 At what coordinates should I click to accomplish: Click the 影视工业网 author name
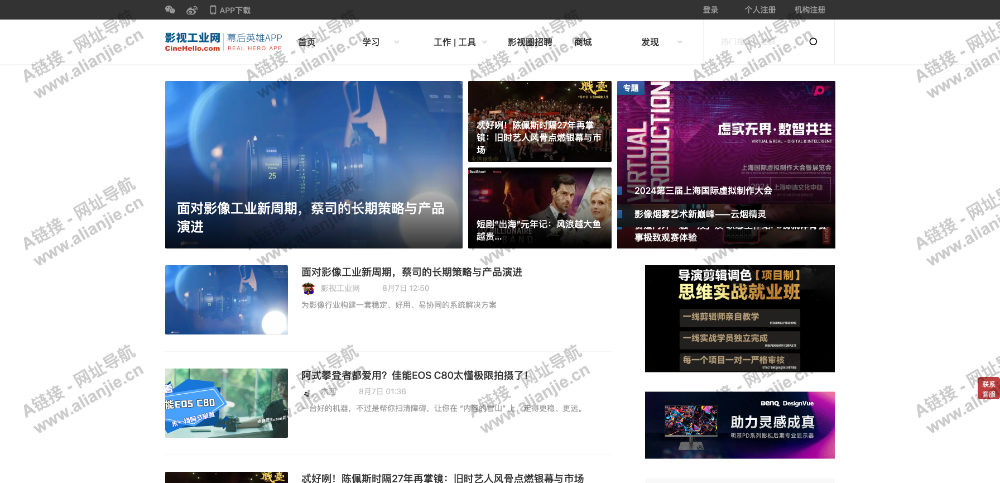tap(340, 288)
